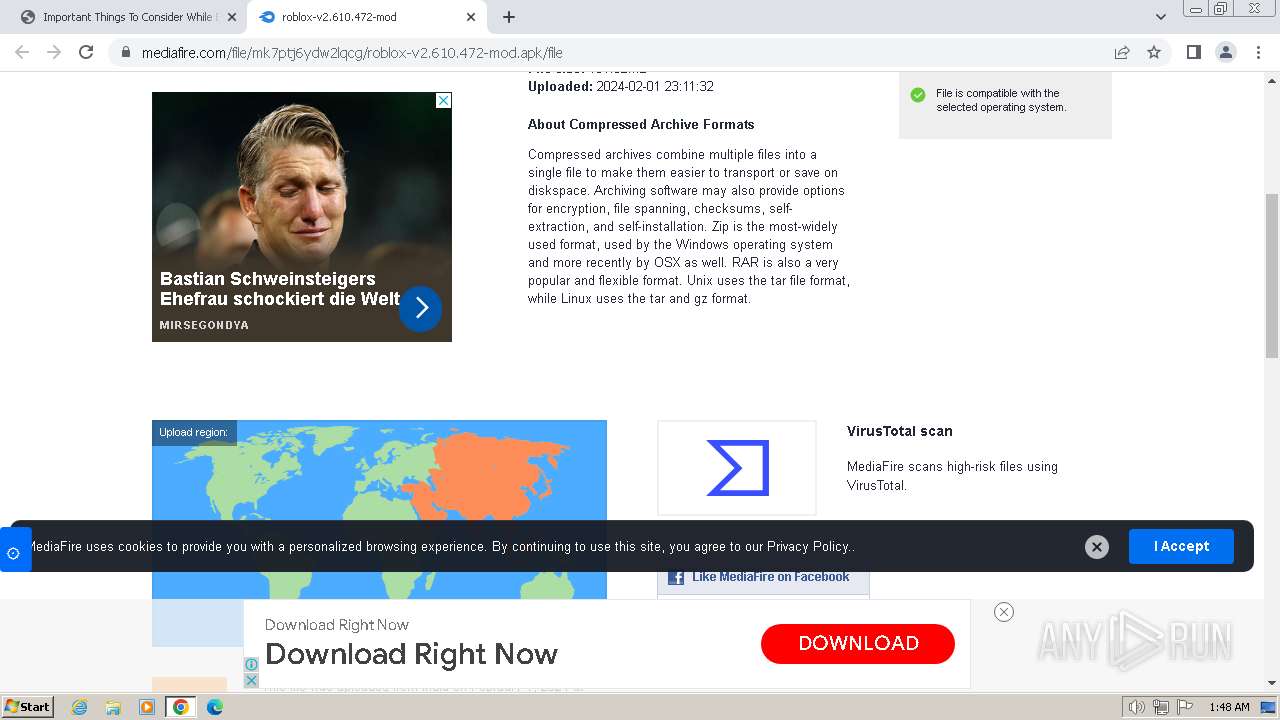The height and width of the screenshot is (720, 1280).
Task: Close the Schweinsteiger ad corner icon
Action: [x=443, y=100]
